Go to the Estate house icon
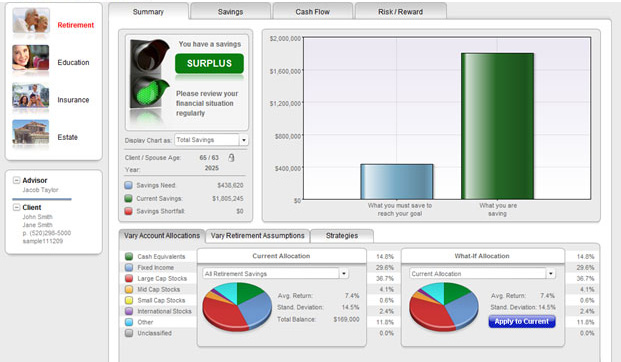Viewport: 621px width, 362px height. point(31,132)
